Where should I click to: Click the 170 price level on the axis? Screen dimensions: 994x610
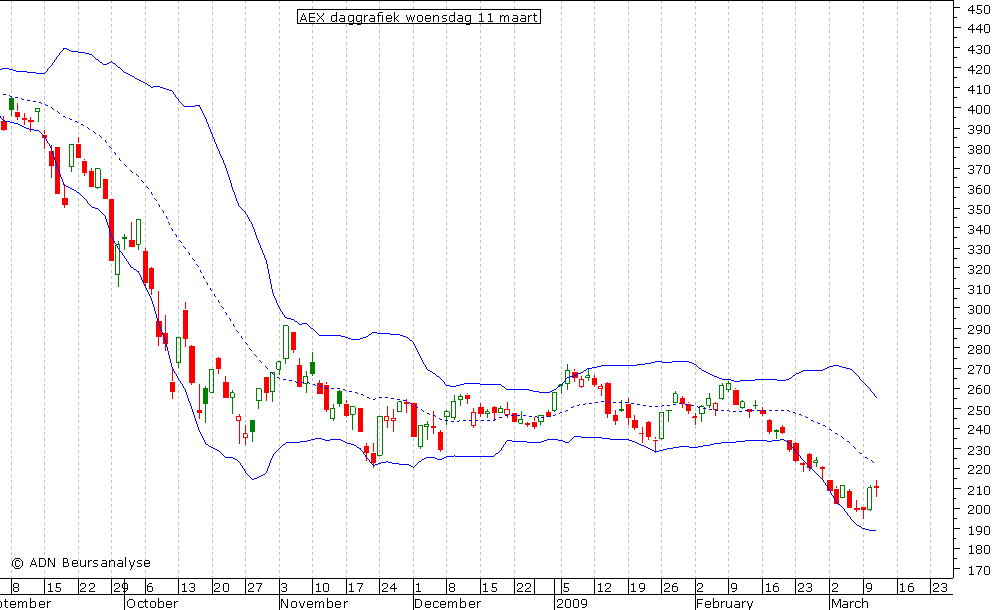979,571
